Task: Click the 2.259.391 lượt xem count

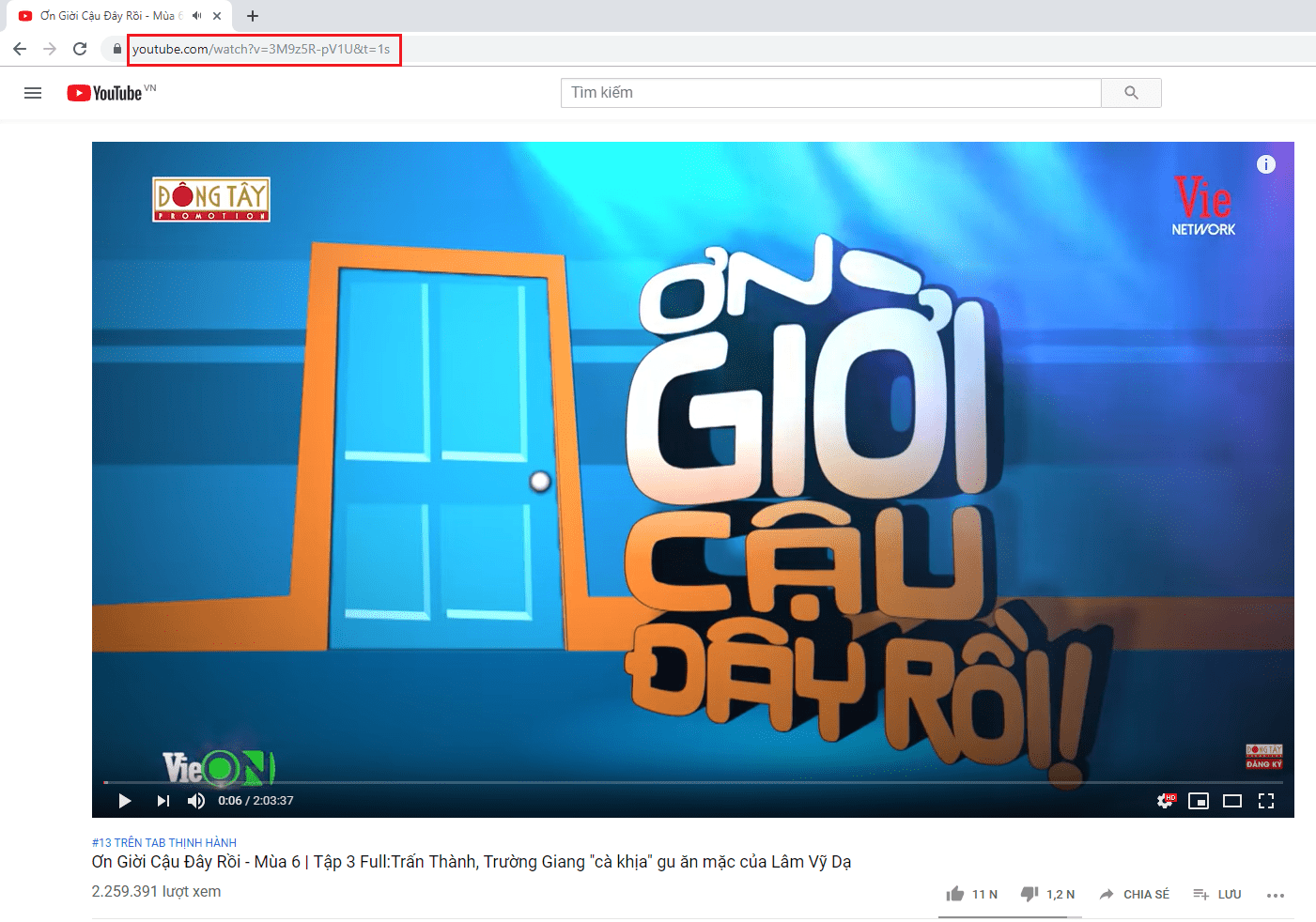Action: 156,892
